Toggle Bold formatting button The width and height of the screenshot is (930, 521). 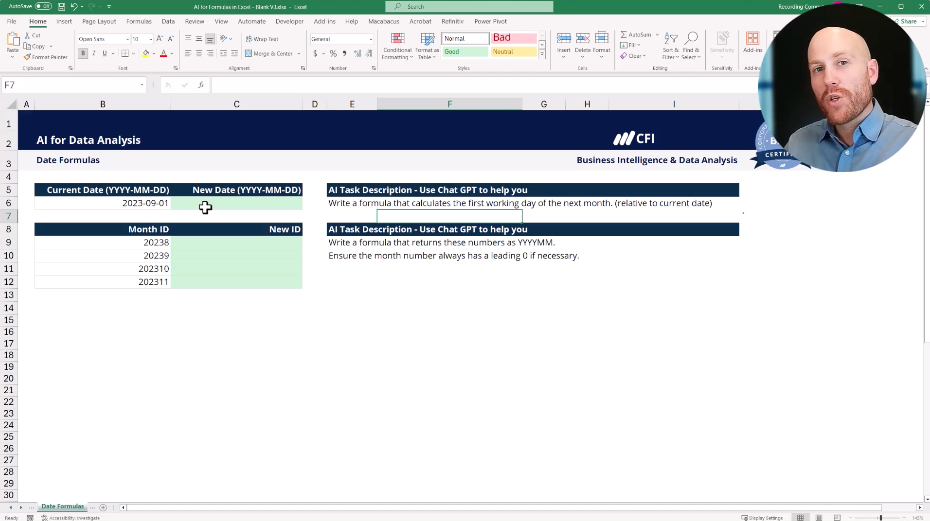[x=81, y=54]
